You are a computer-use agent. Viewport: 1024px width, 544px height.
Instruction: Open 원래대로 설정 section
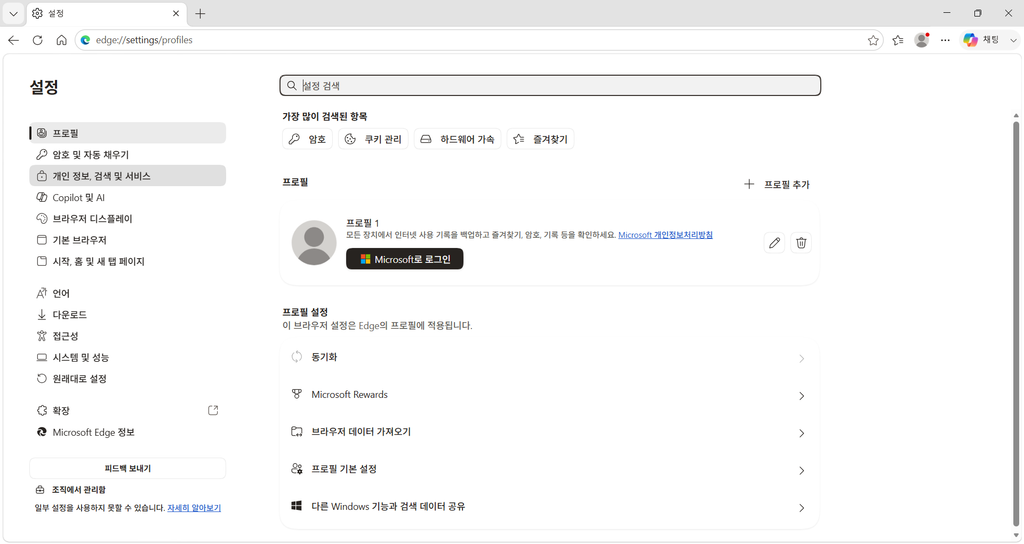127,378
